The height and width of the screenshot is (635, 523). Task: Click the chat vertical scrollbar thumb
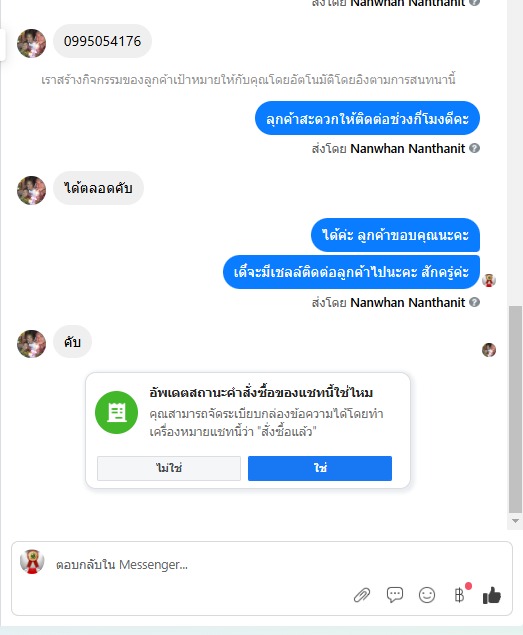[x=515, y=409]
